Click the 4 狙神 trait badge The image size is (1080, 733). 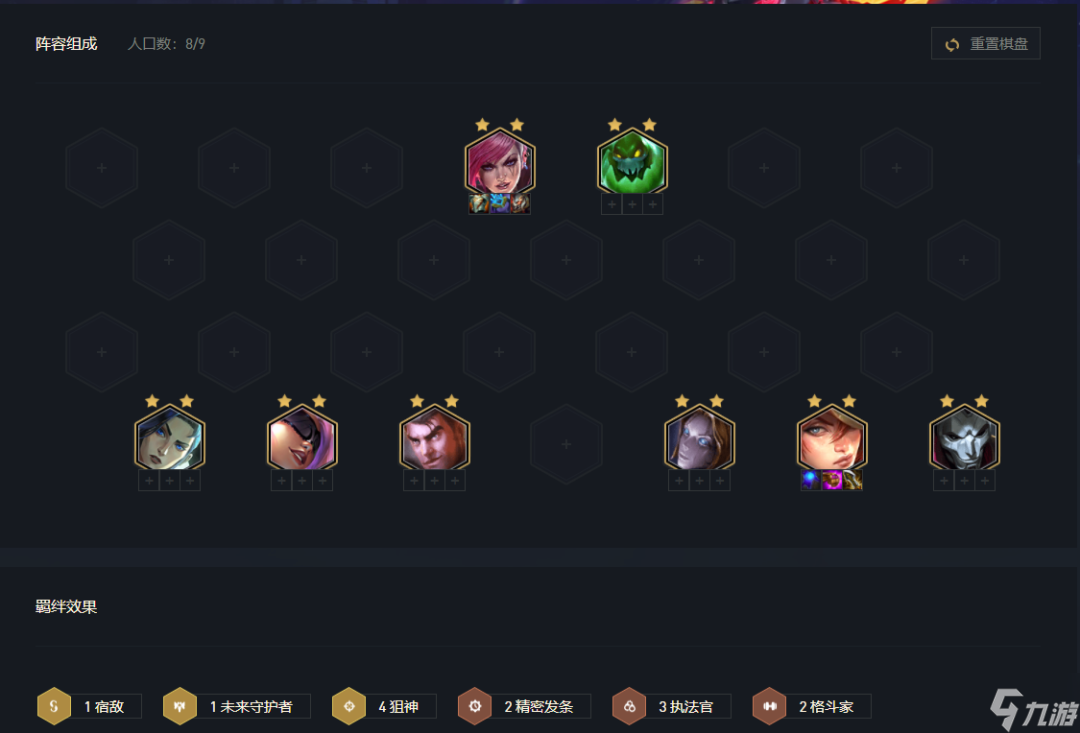384,706
